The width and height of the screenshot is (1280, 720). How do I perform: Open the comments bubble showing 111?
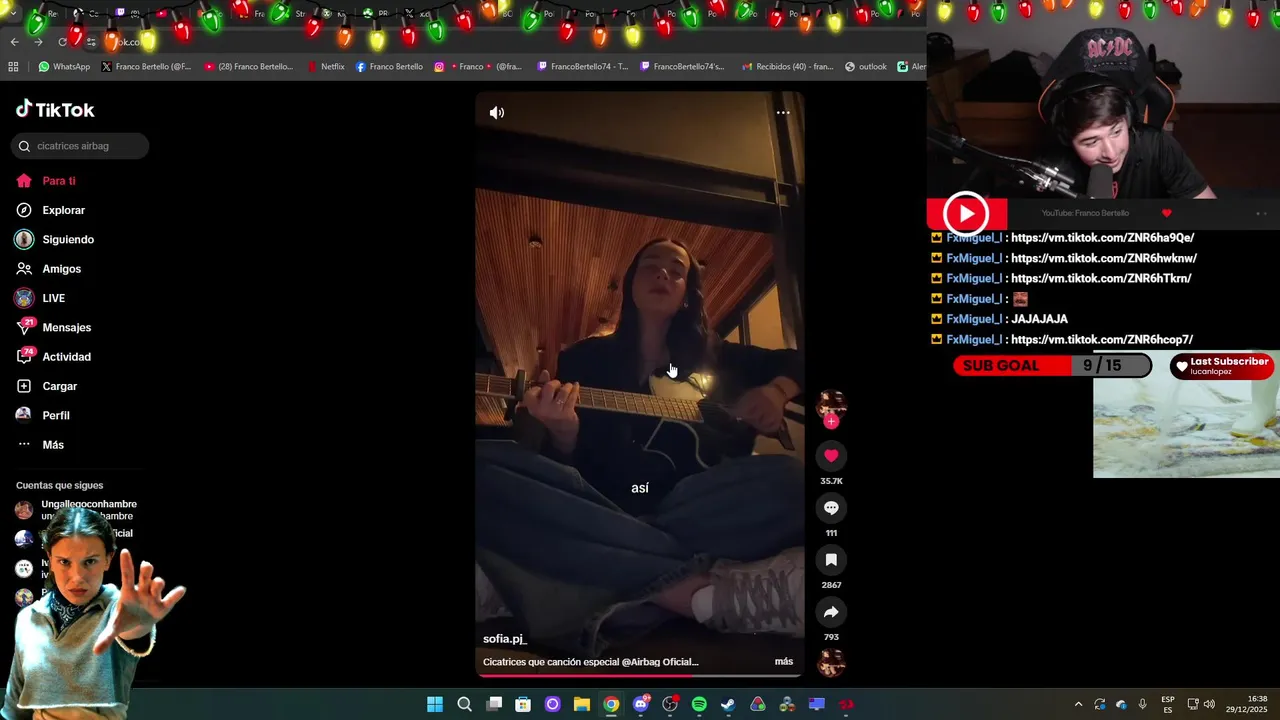pyautogui.click(x=831, y=508)
